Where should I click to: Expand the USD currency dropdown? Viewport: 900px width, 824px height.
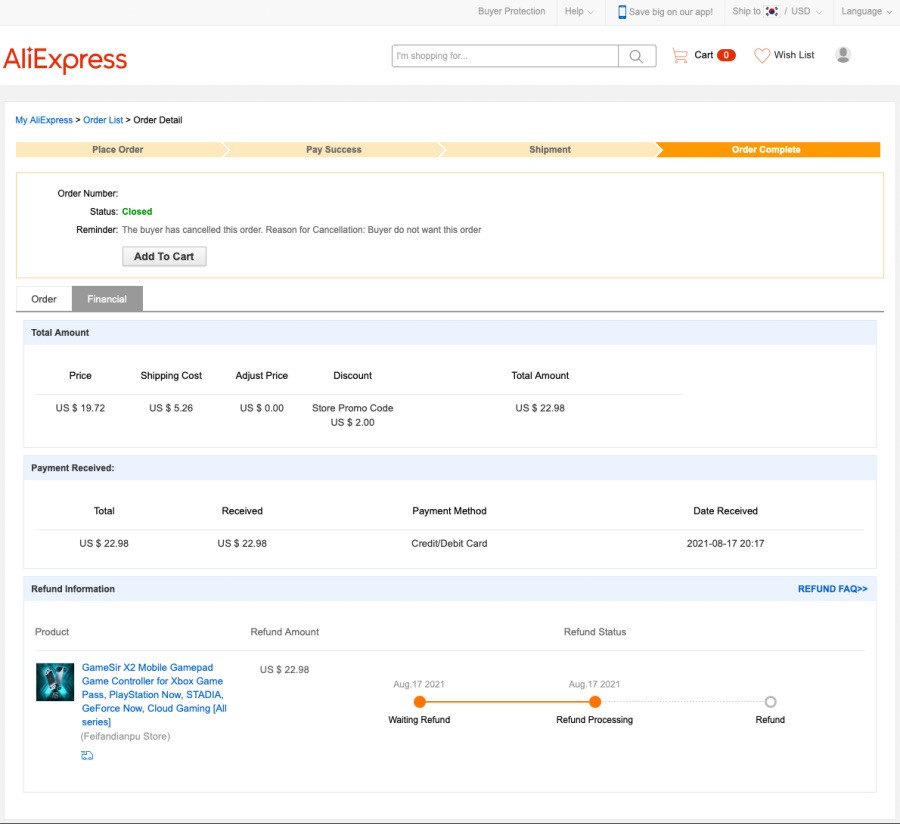806,11
